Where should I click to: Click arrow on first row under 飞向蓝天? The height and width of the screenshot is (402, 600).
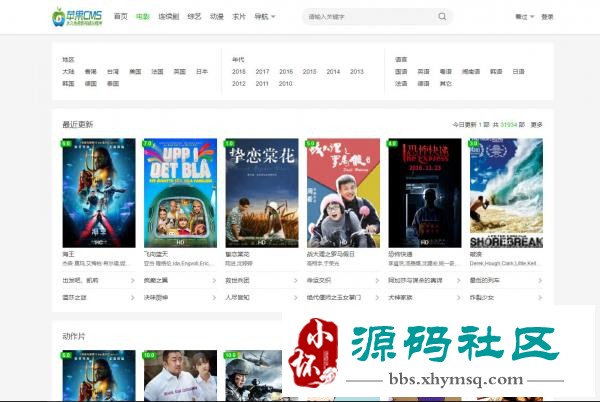[214, 281]
